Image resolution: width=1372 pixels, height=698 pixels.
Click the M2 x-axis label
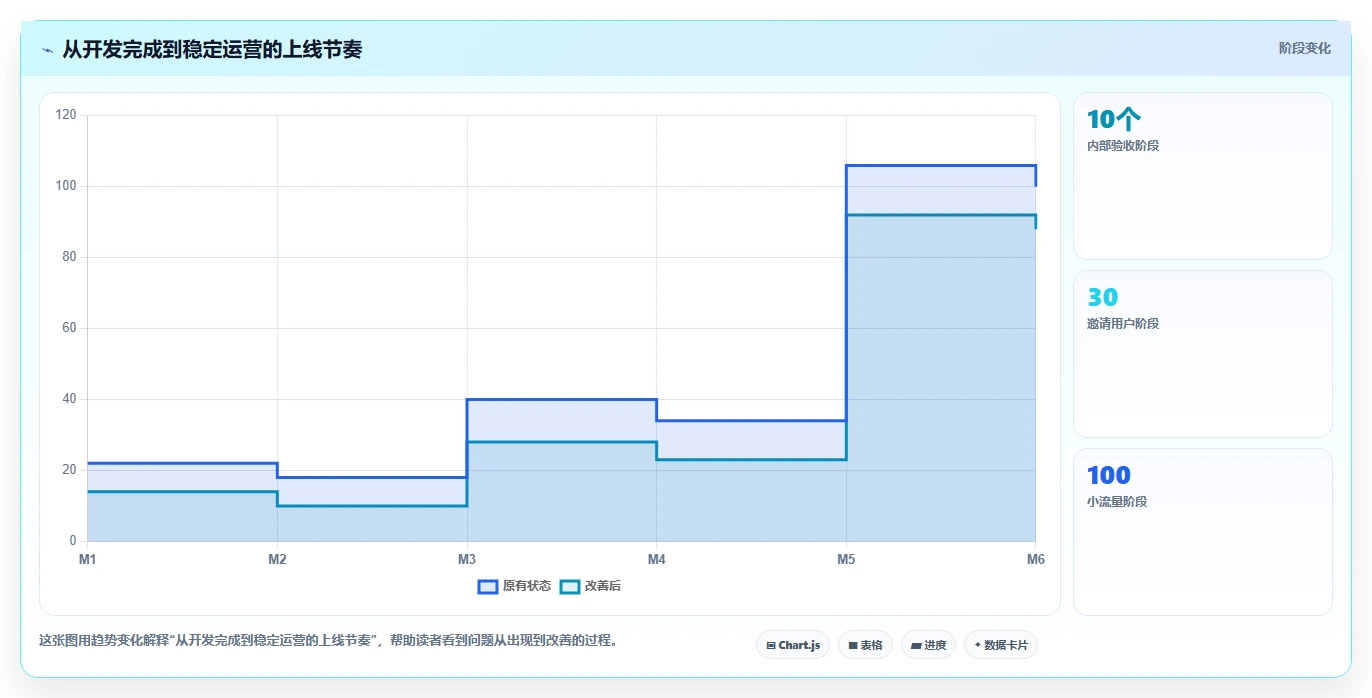[x=277, y=559]
